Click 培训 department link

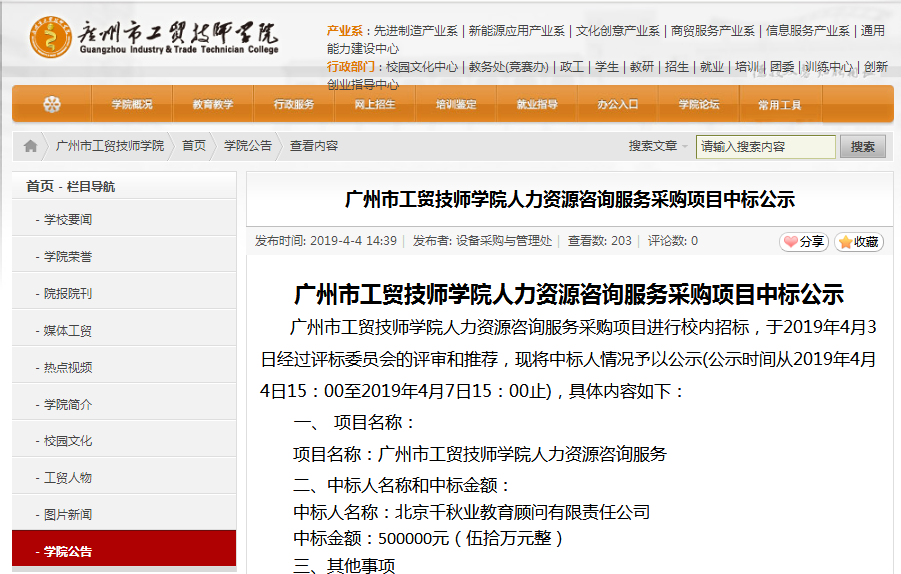747,67
